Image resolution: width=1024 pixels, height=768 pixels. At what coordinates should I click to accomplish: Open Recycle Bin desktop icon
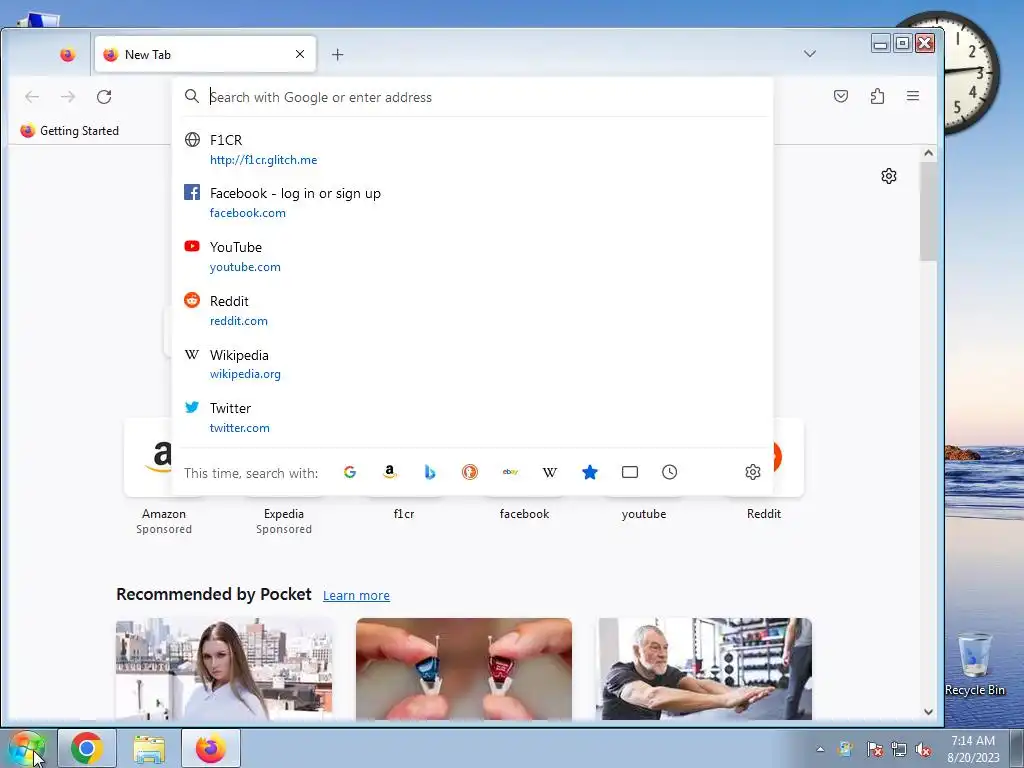tap(974, 664)
